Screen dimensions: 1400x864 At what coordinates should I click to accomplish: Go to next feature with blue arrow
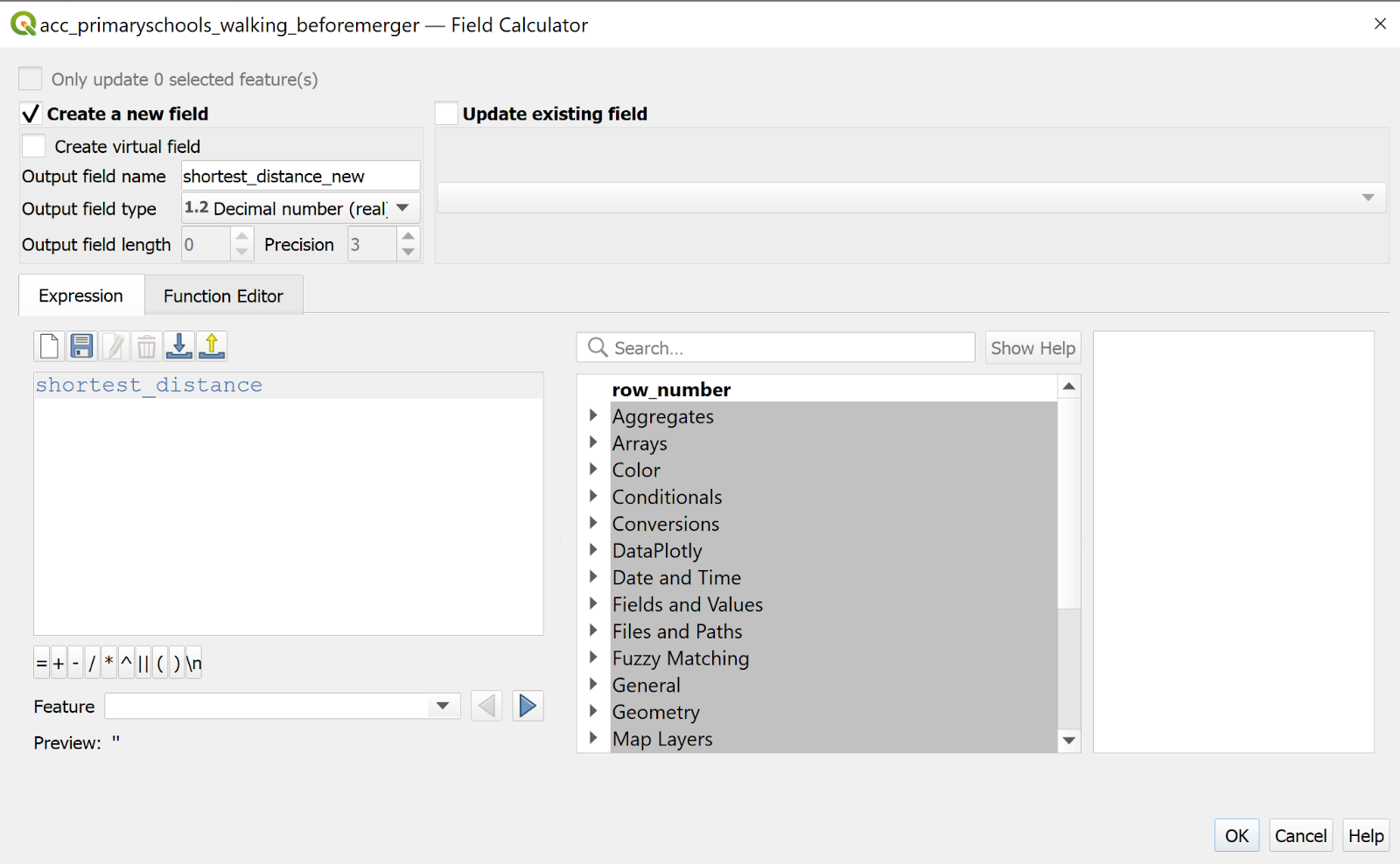coord(528,706)
